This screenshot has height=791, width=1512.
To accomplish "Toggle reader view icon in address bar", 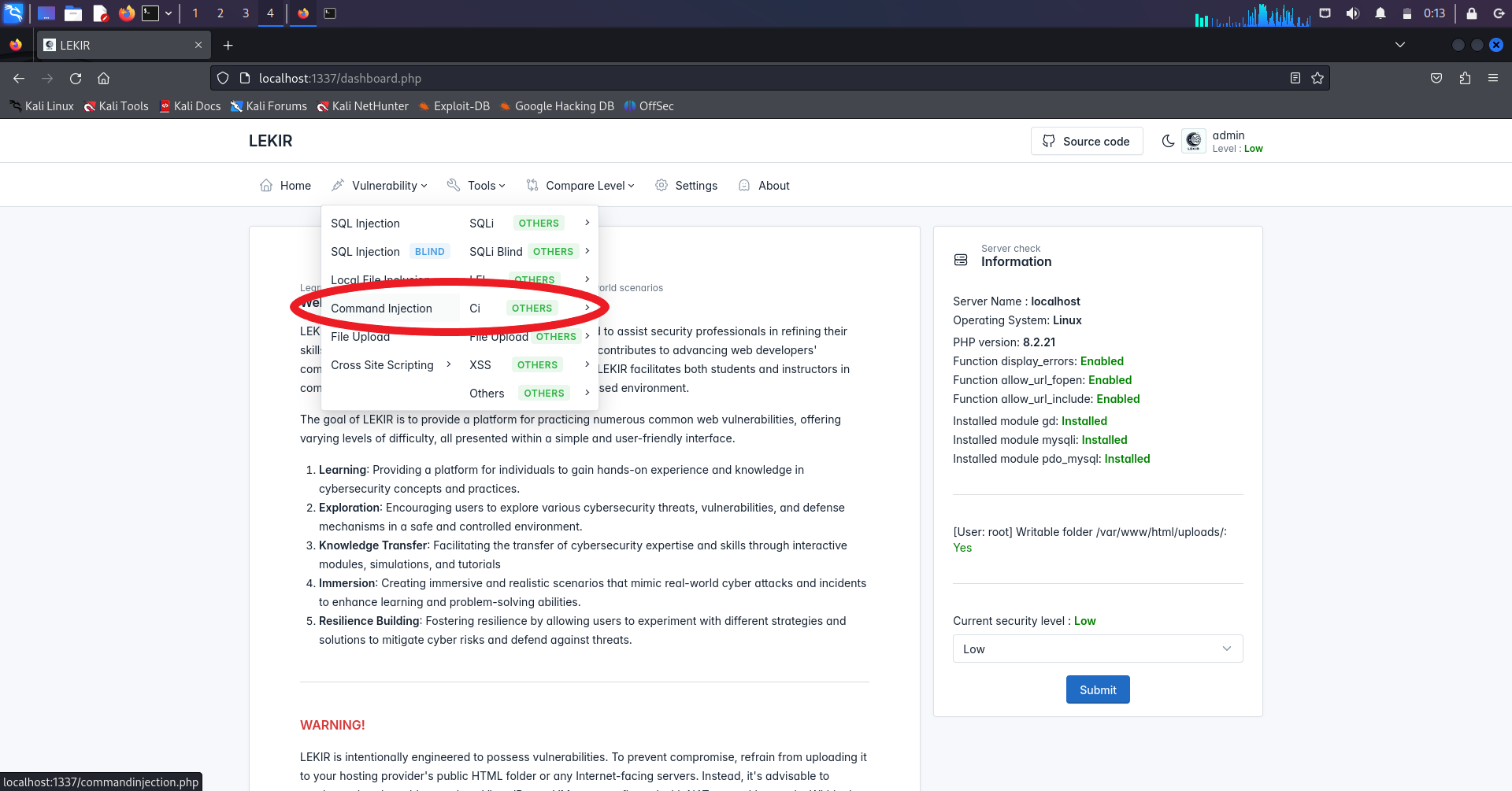I will (x=1295, y=79).
